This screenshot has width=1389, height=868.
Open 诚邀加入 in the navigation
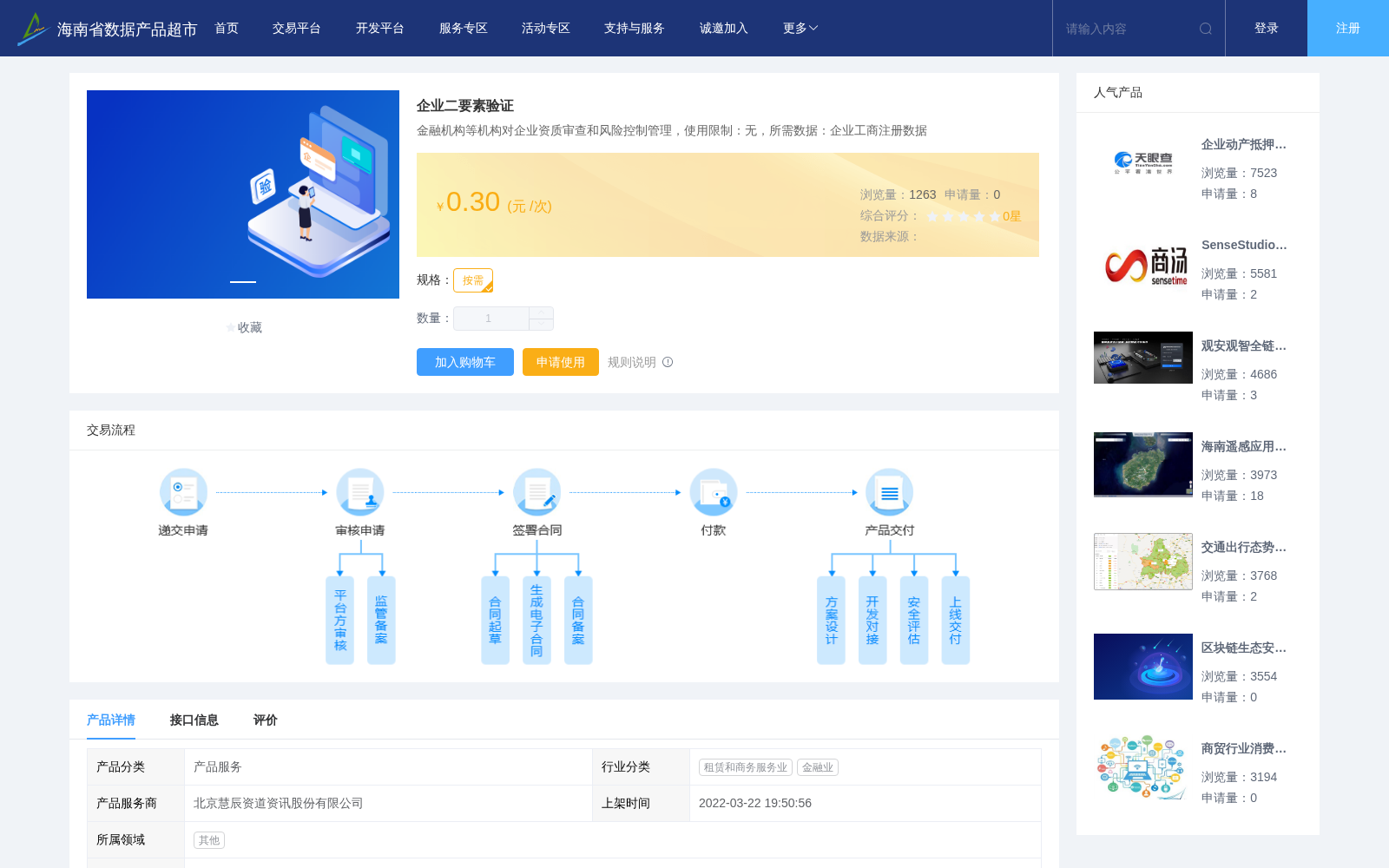click(x=724, y=29)
